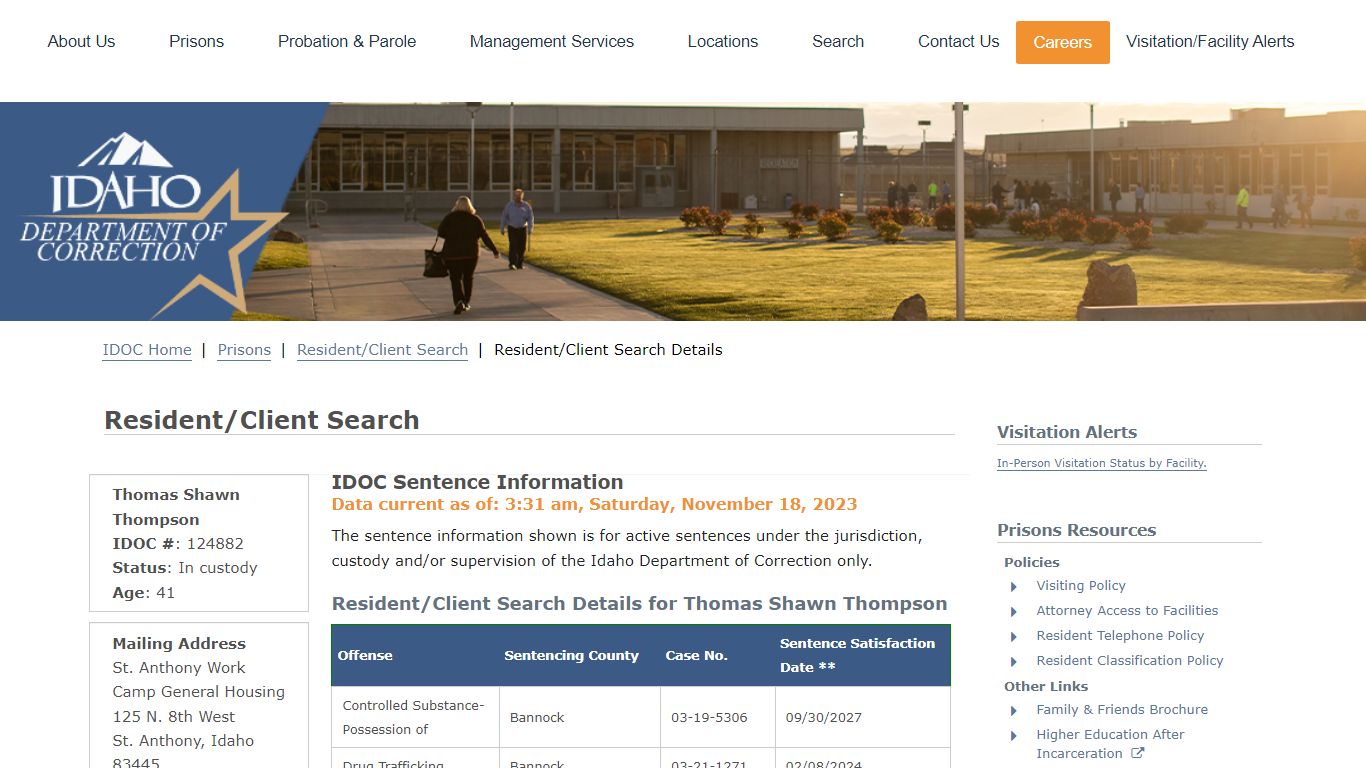The width and height of the screenshot is (1366, 768).
Task: Open Resident Telephone Policy link
Action: click(1120, 636)
